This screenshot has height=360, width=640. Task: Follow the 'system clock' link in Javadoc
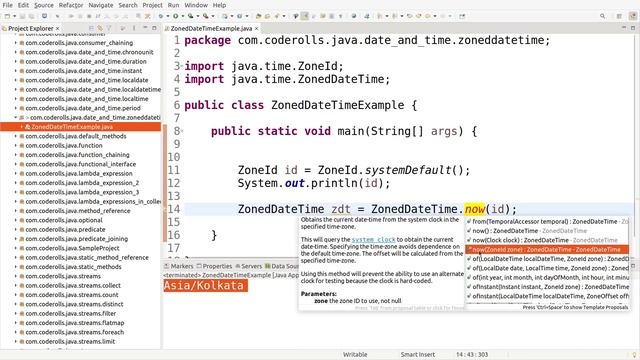point(373,240)
